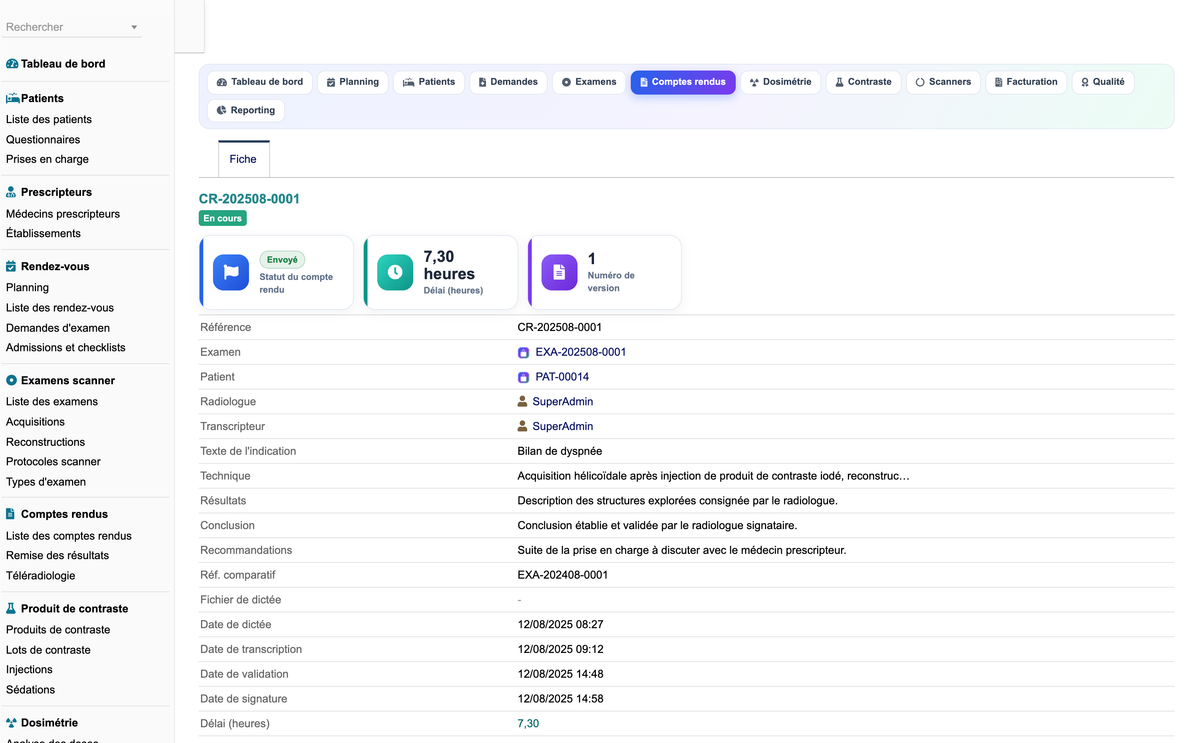
Task: Open Liste des patients in sidebar
Action: pyautogui.click(x=49, y=119)
